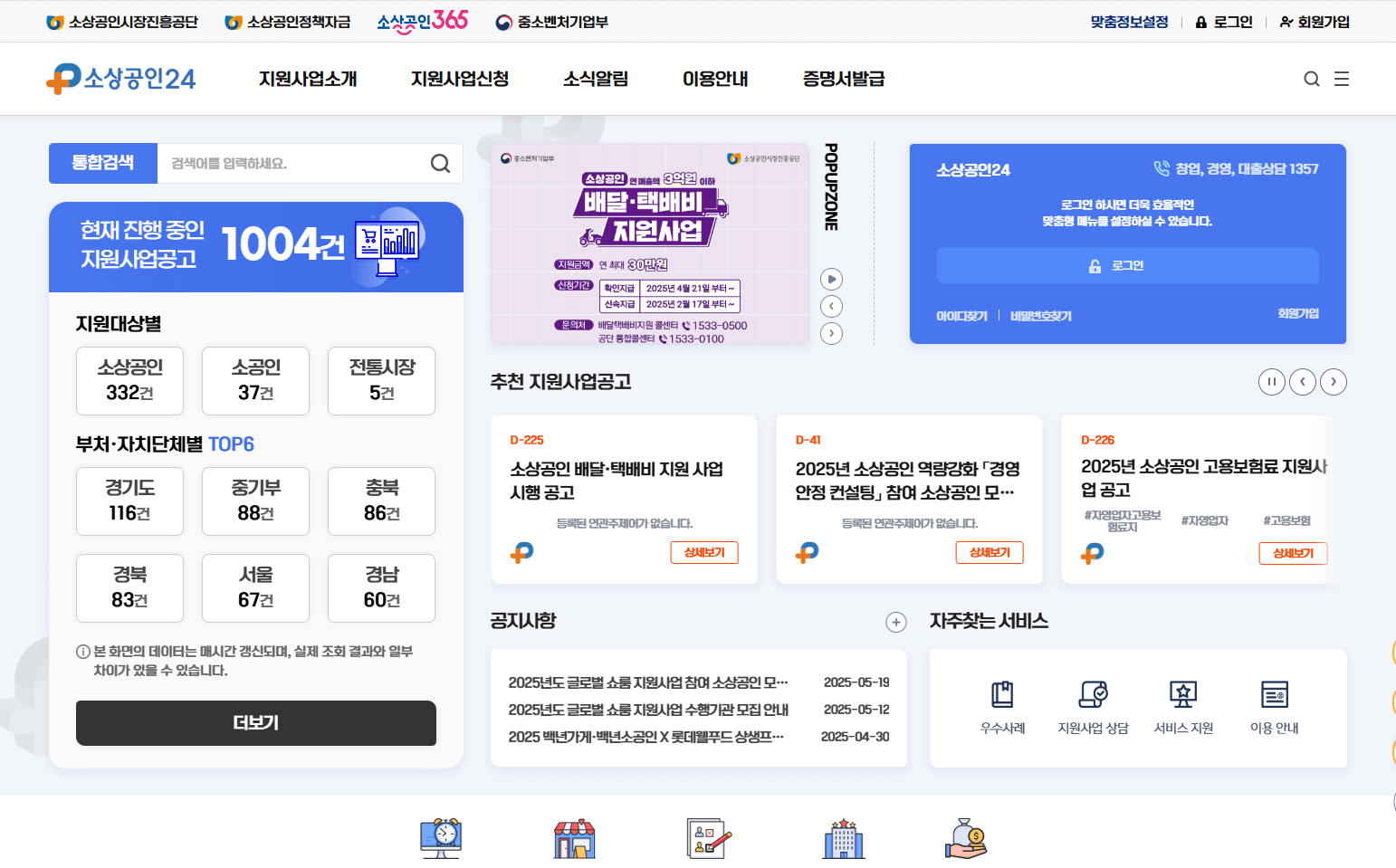
Task: Open the 지원사업신청 menu
Action: 459,79
